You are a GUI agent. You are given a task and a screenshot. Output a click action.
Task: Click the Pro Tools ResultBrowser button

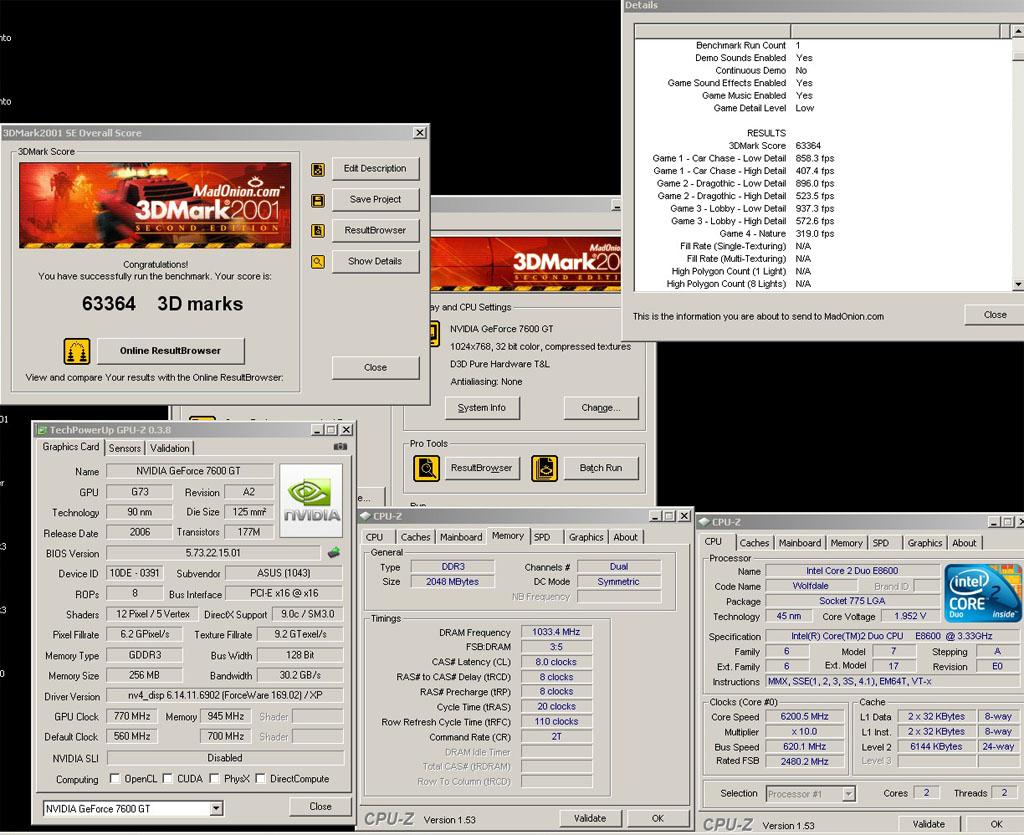[481, 468]
